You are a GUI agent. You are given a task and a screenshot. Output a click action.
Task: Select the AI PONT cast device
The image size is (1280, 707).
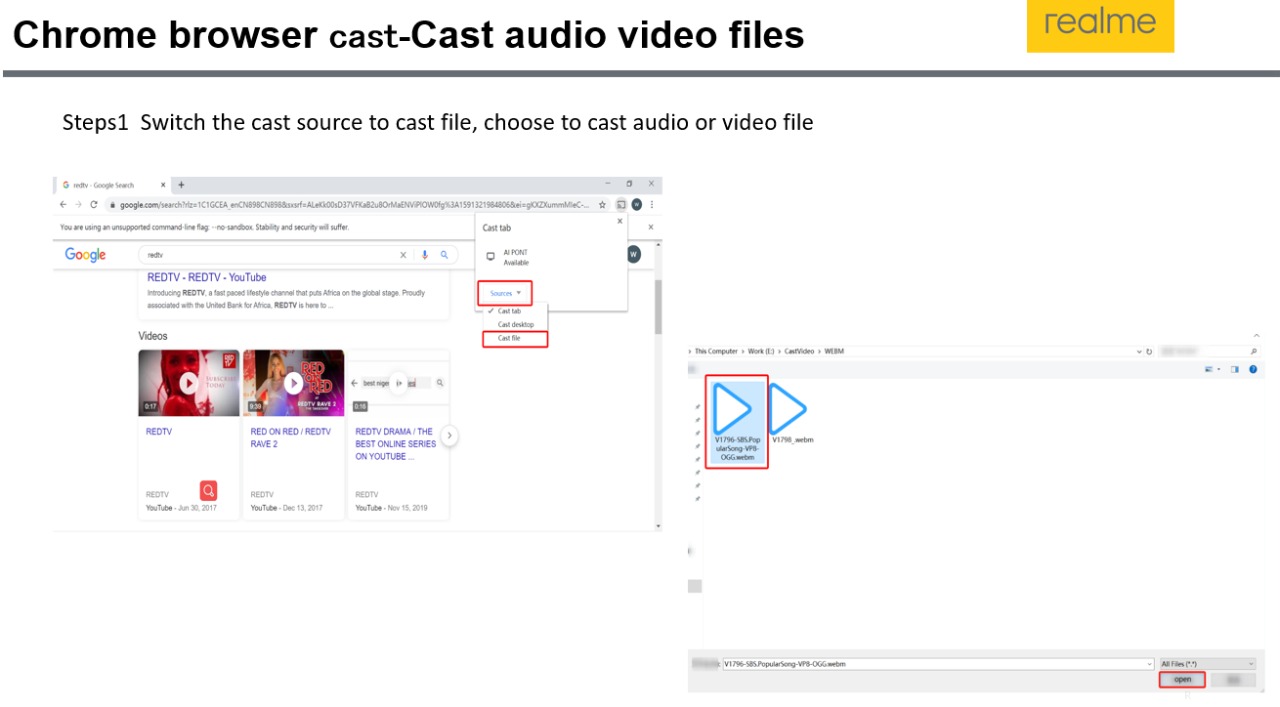(x=514, y=257)
